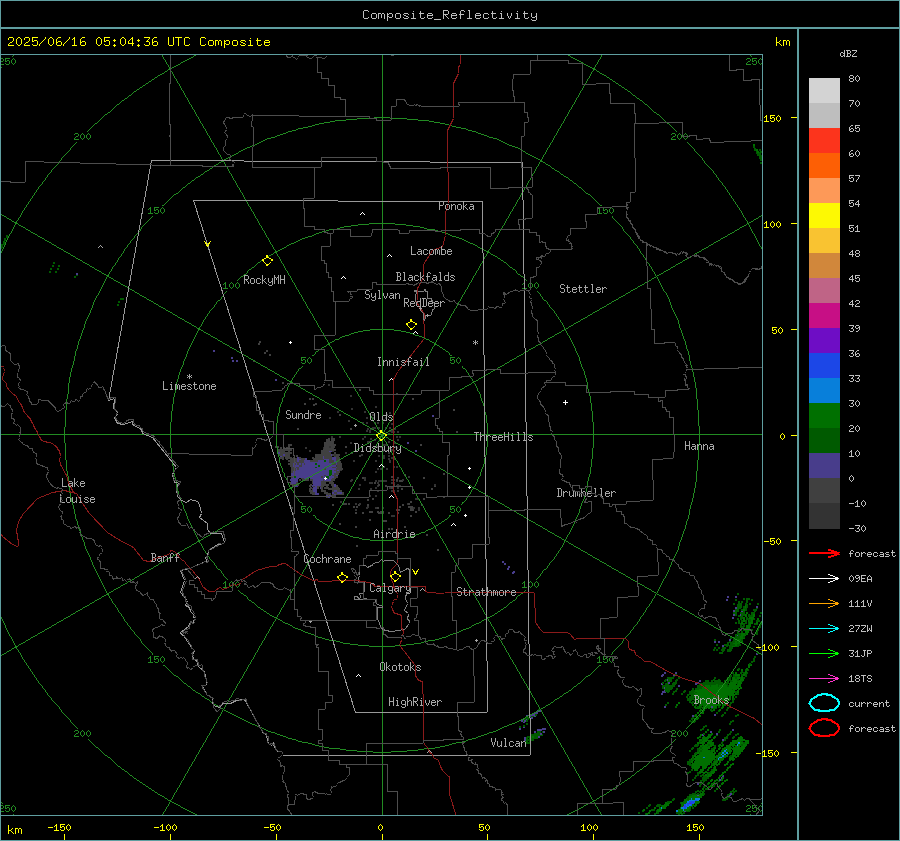
Task: Click the RedDeer map label
Action: click(x=424, y=303)
